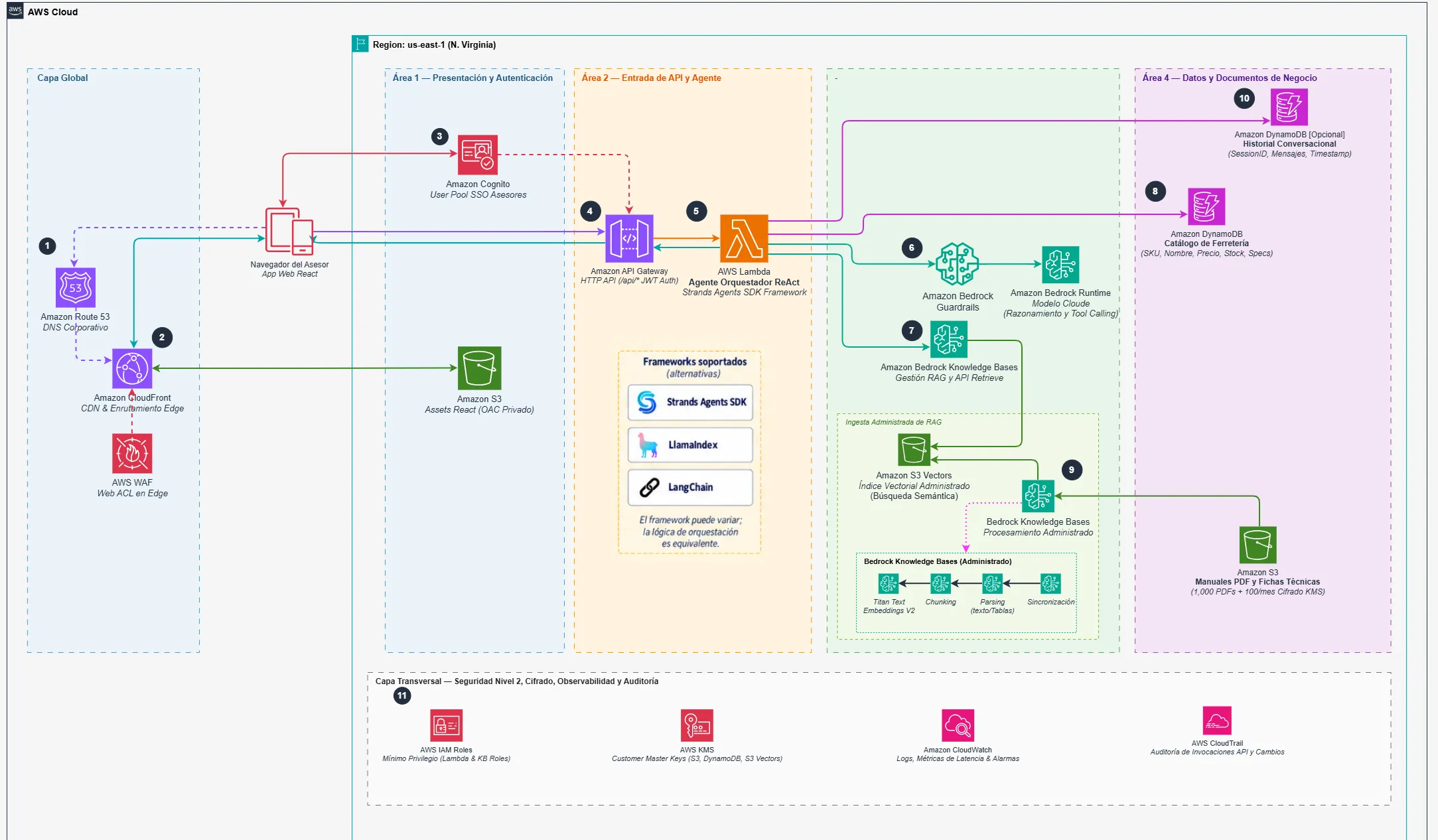Click the Amazon Cognito icon
The height and width of the screenshot is (840, 1438).
(x=478, y=155)
